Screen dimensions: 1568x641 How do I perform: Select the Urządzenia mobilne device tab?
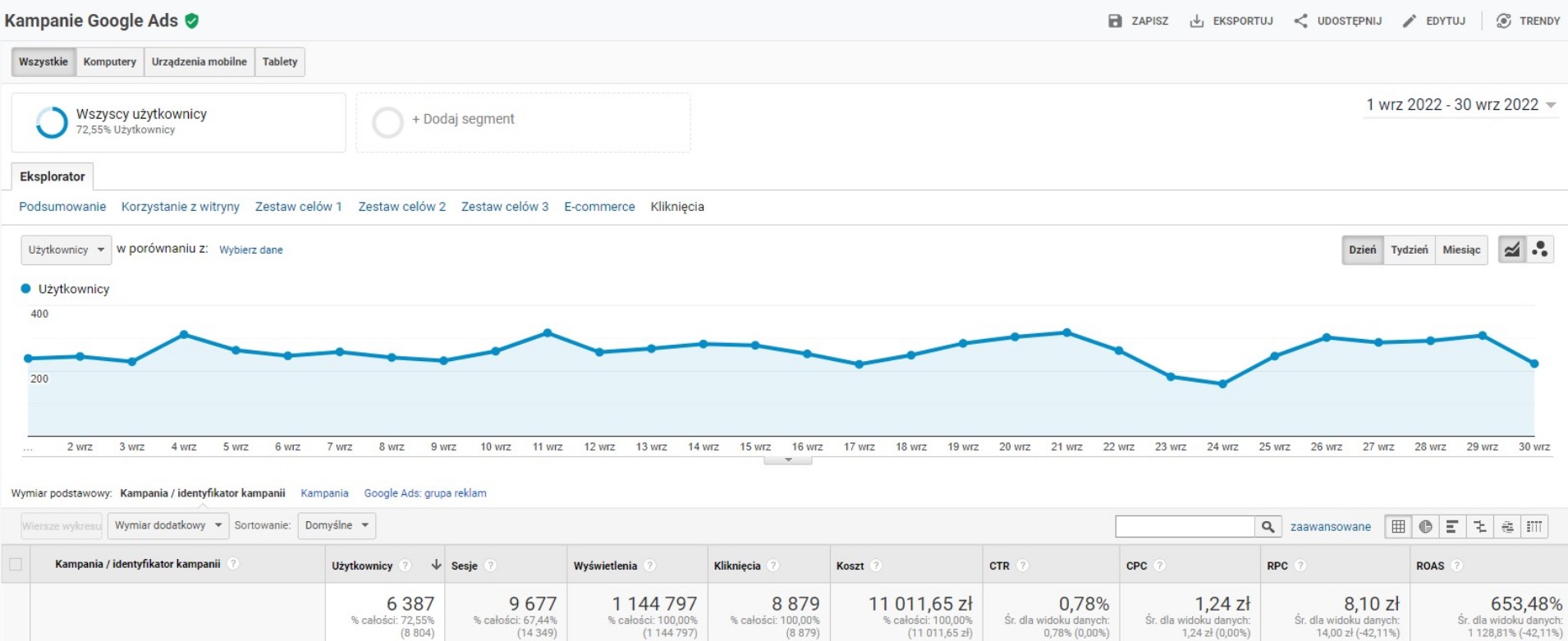tap(199, 62)
